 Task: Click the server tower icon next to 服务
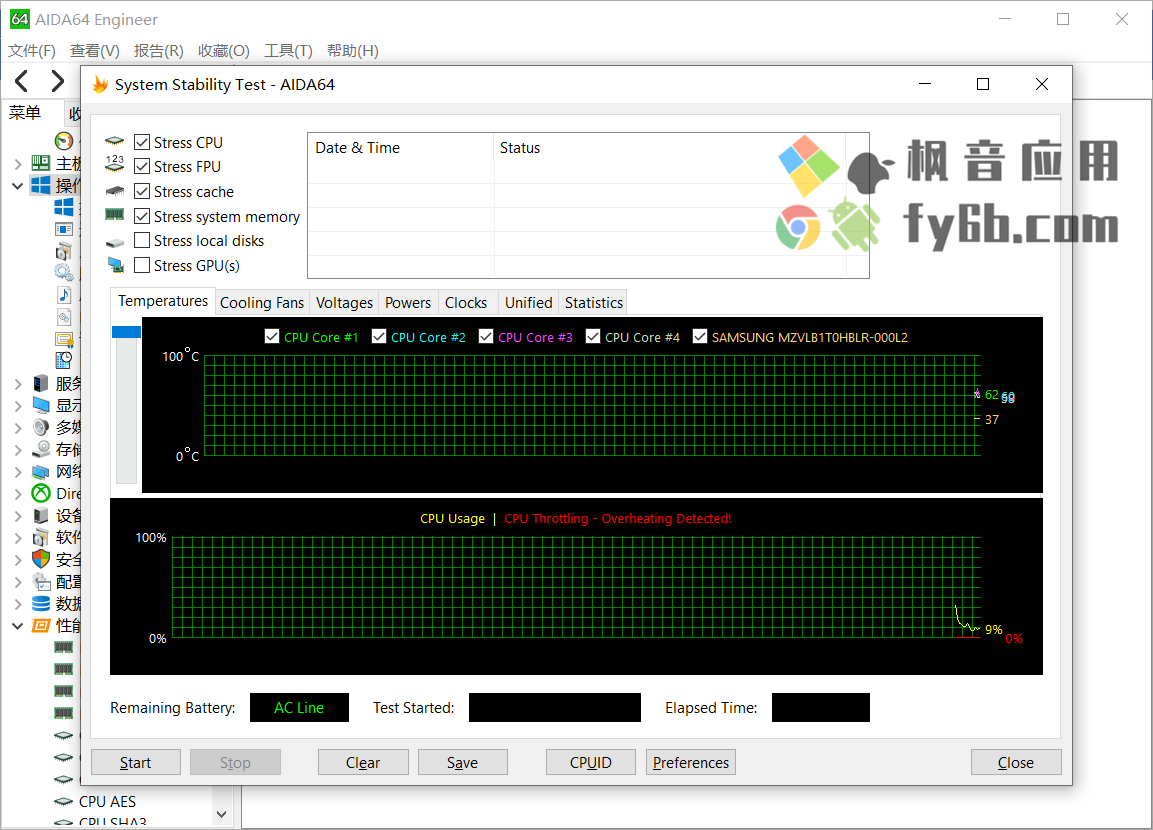40,384
